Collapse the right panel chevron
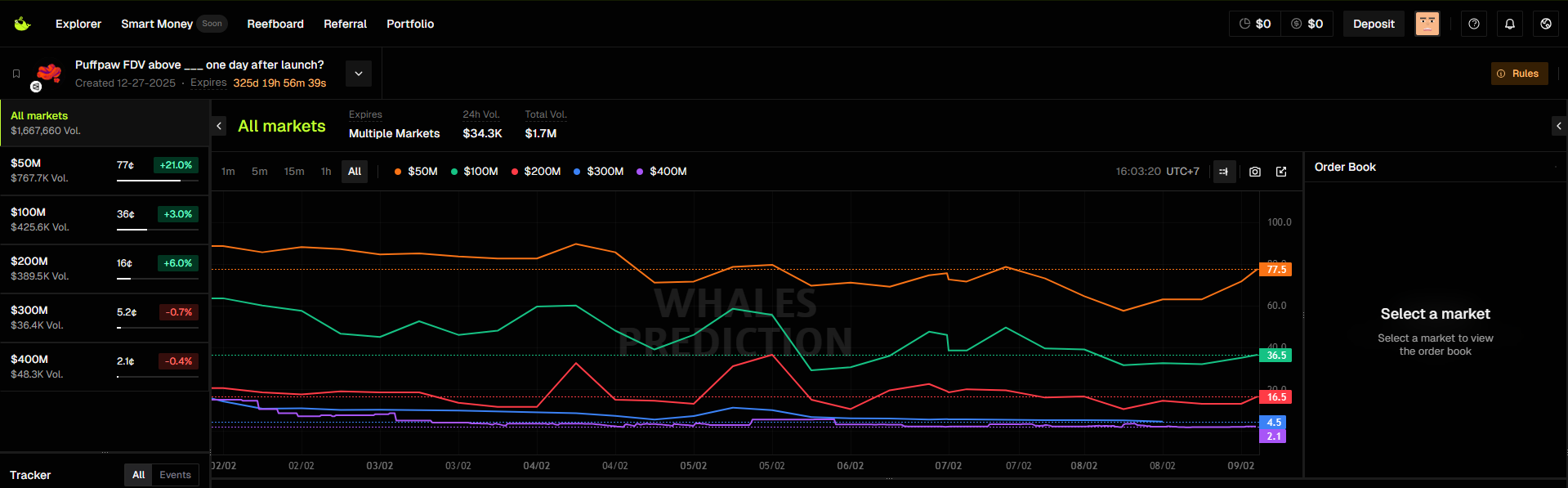The height and width of the screenshot is (488, 1568). (x=1559, y=126)
